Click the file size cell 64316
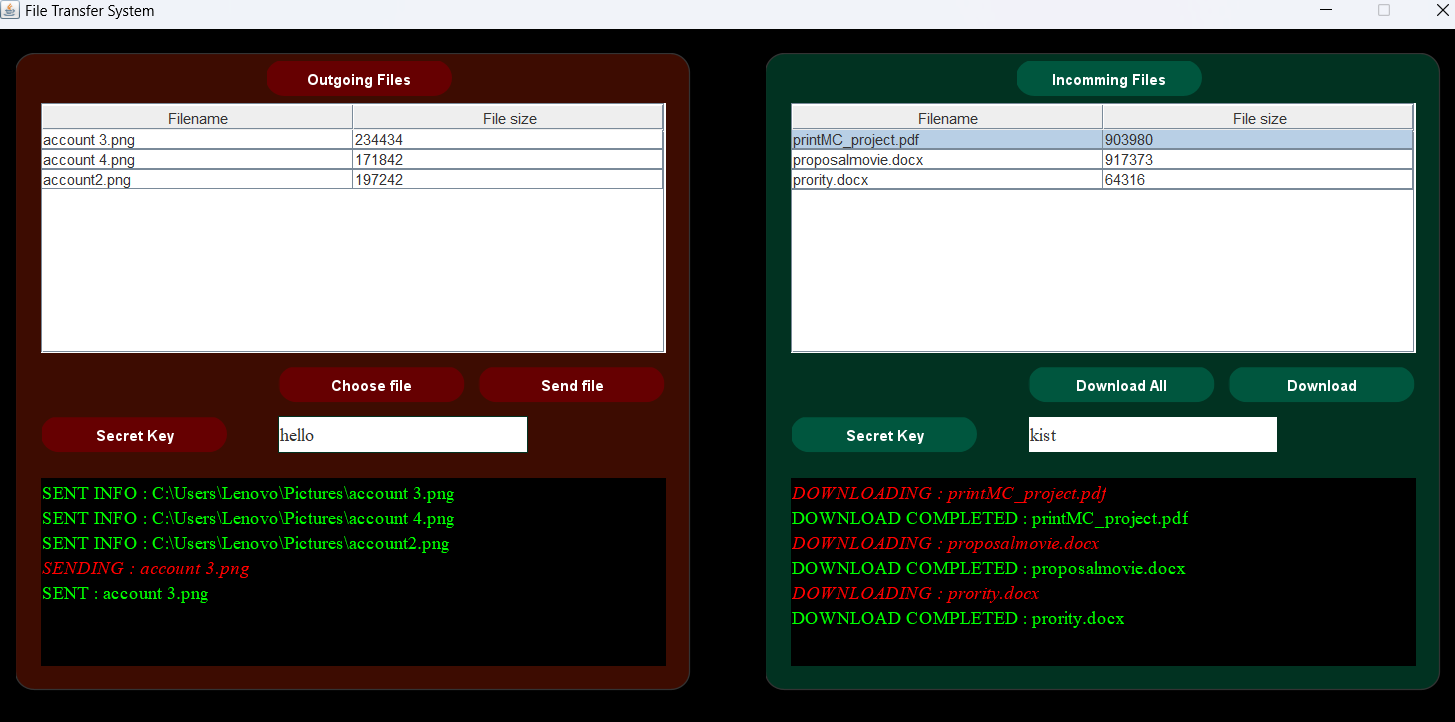The width and height of the screenshot is (1455, 722). coord(1258,180)
